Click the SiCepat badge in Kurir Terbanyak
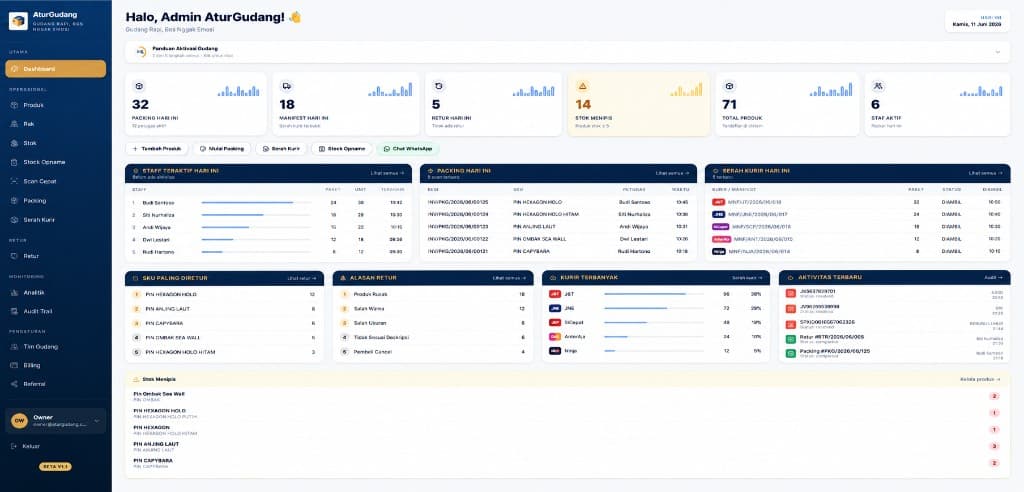Screen dimensions: 1024x492 pos(555,323)
